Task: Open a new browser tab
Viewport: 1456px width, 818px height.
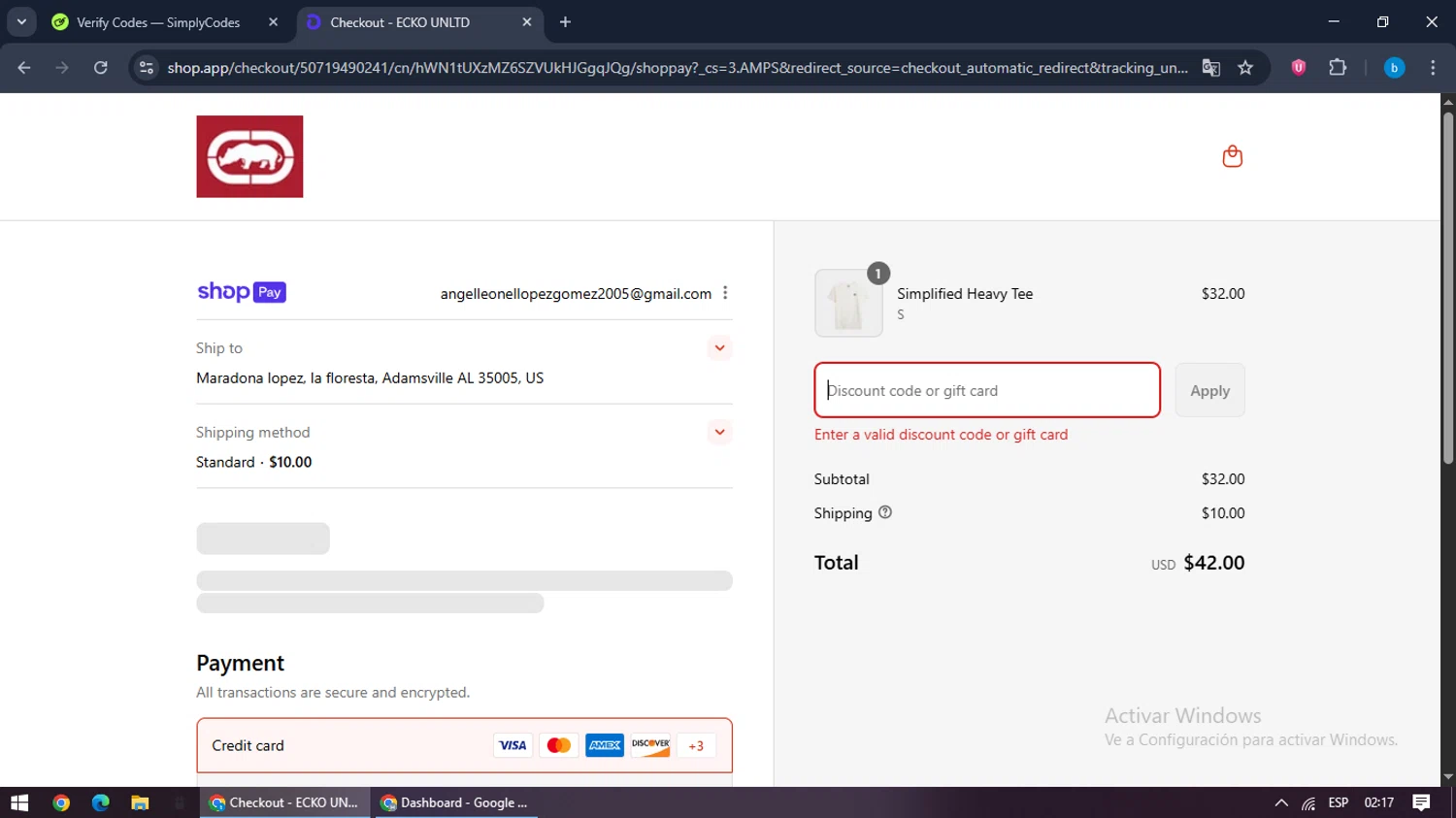Action: (x=565, y=21)
